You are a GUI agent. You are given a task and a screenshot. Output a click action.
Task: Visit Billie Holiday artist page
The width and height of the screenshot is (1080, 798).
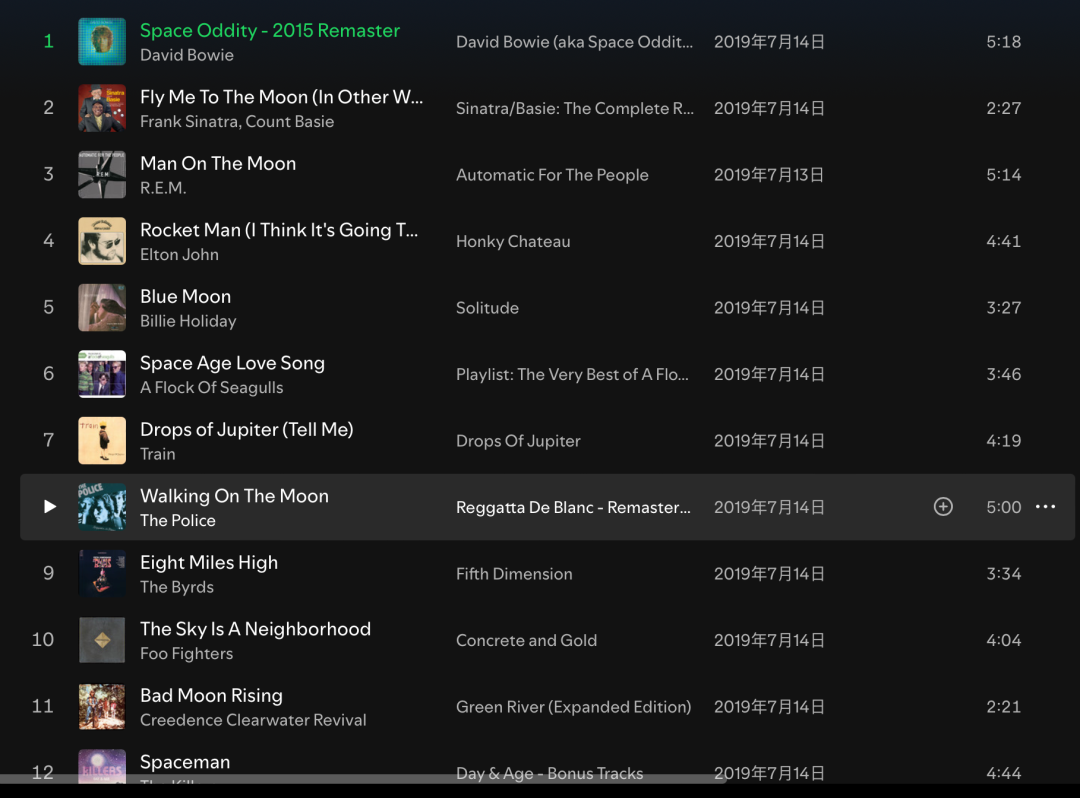point(188,322)
